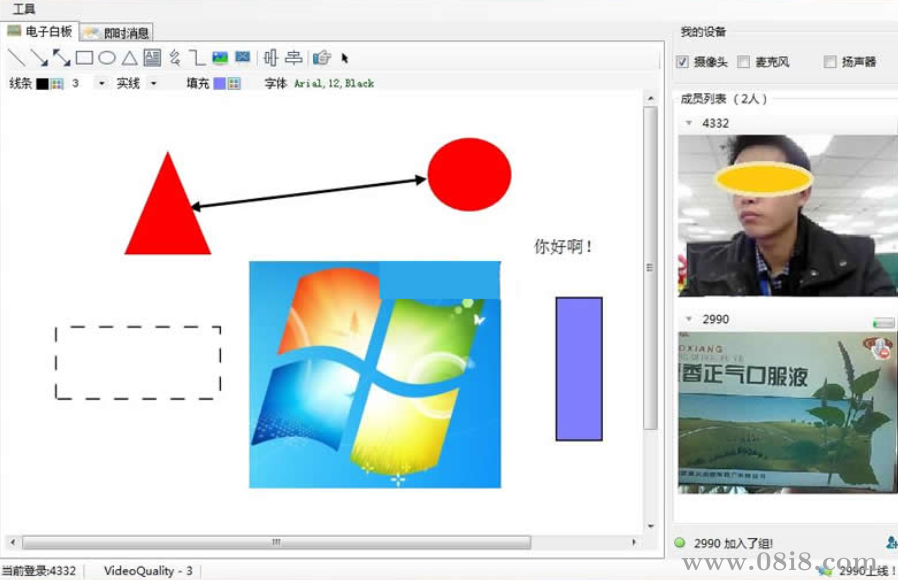Image resolution: width=898 pixels, height=580 pixels.
Task: Open the 实线 line style dropdown
Action: point(153,84)
